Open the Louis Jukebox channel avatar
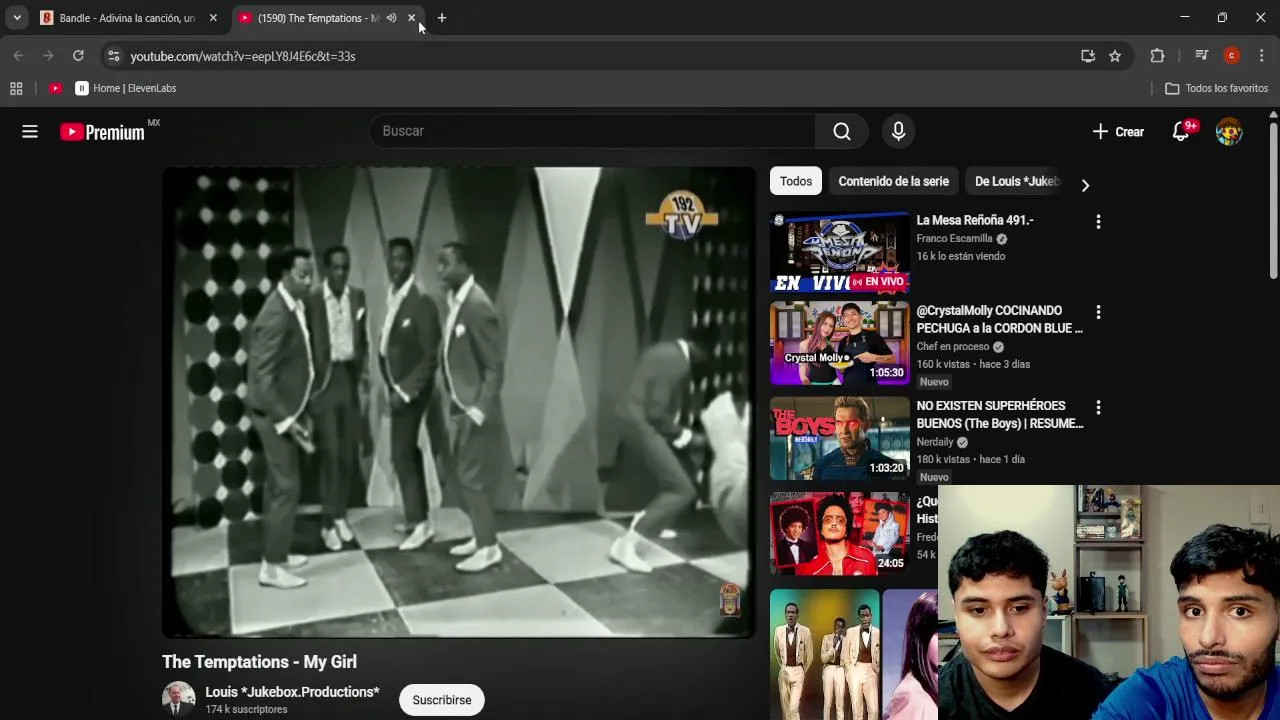Viewport: 1280px width, 720px height. [179, 699]
